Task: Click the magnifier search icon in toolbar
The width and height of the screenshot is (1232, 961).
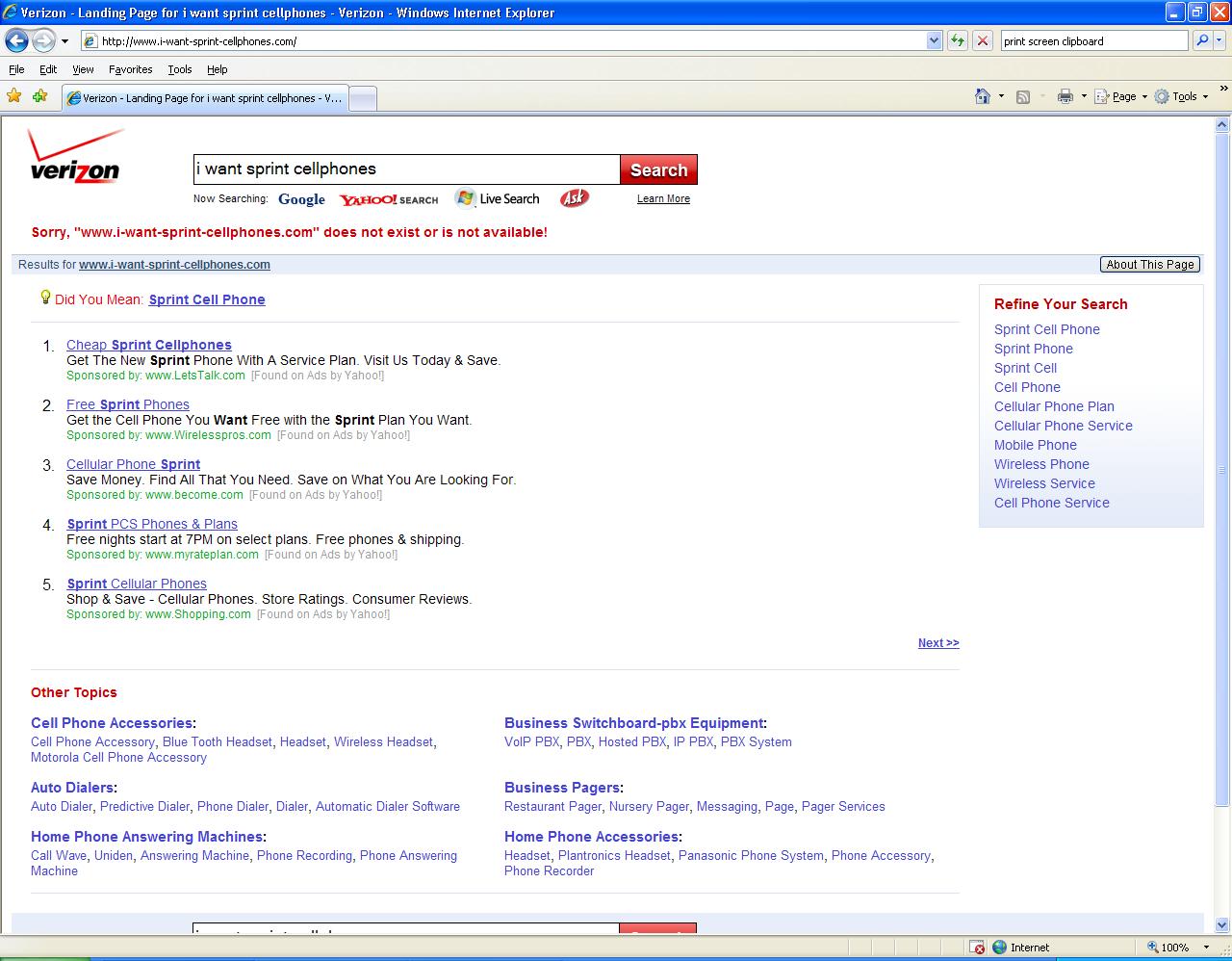Action: 1201,40
